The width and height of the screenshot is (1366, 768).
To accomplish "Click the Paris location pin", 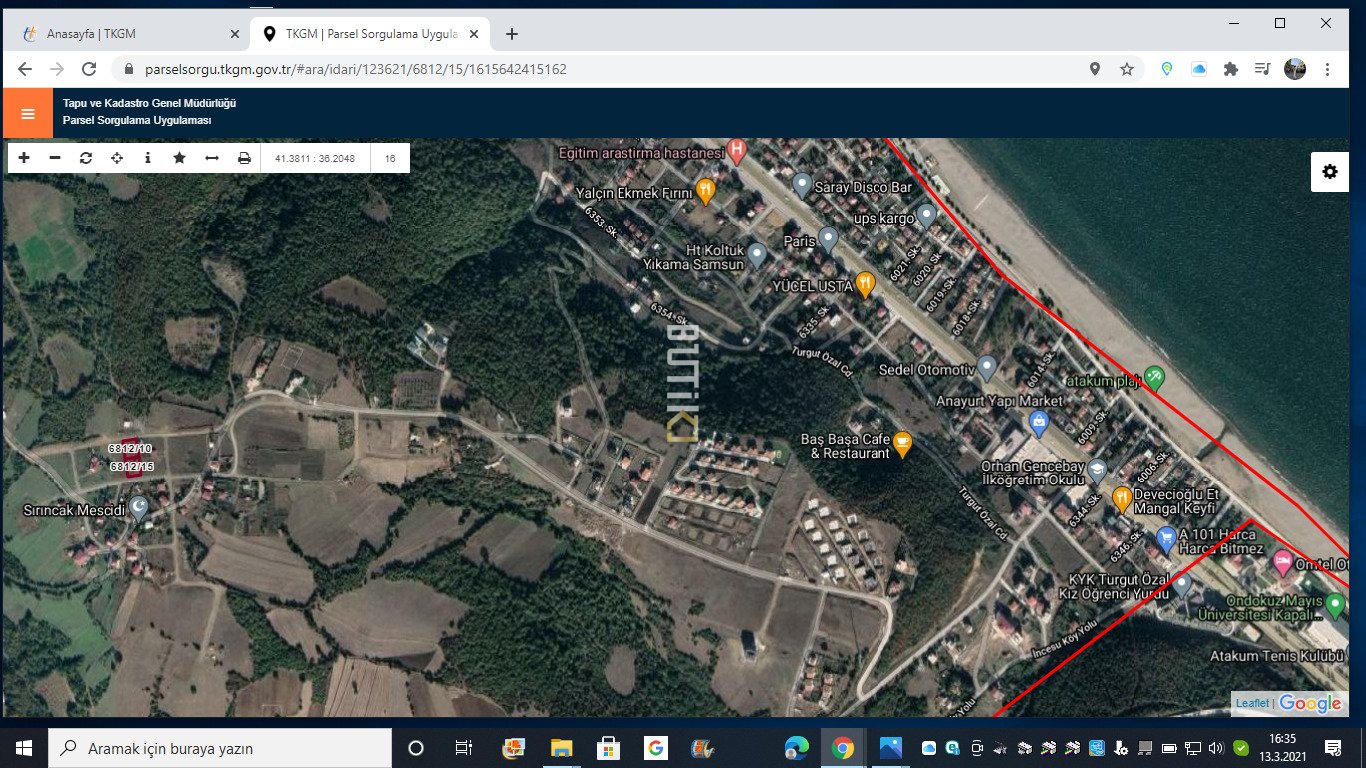I will (x=828, y=239).
